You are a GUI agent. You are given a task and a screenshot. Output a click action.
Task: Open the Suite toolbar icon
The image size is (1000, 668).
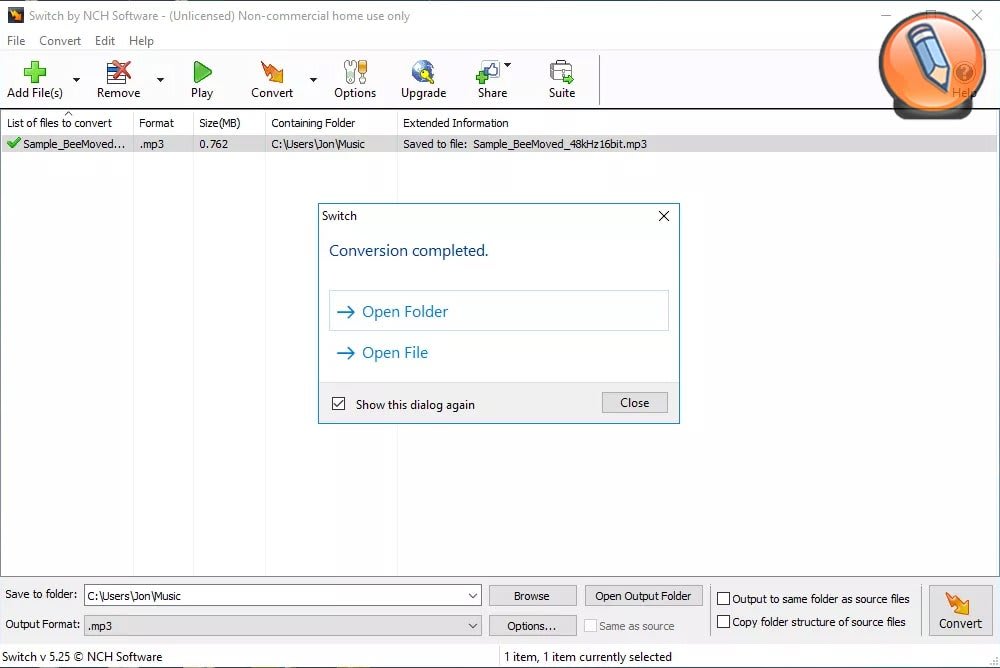tap(562, 72)
